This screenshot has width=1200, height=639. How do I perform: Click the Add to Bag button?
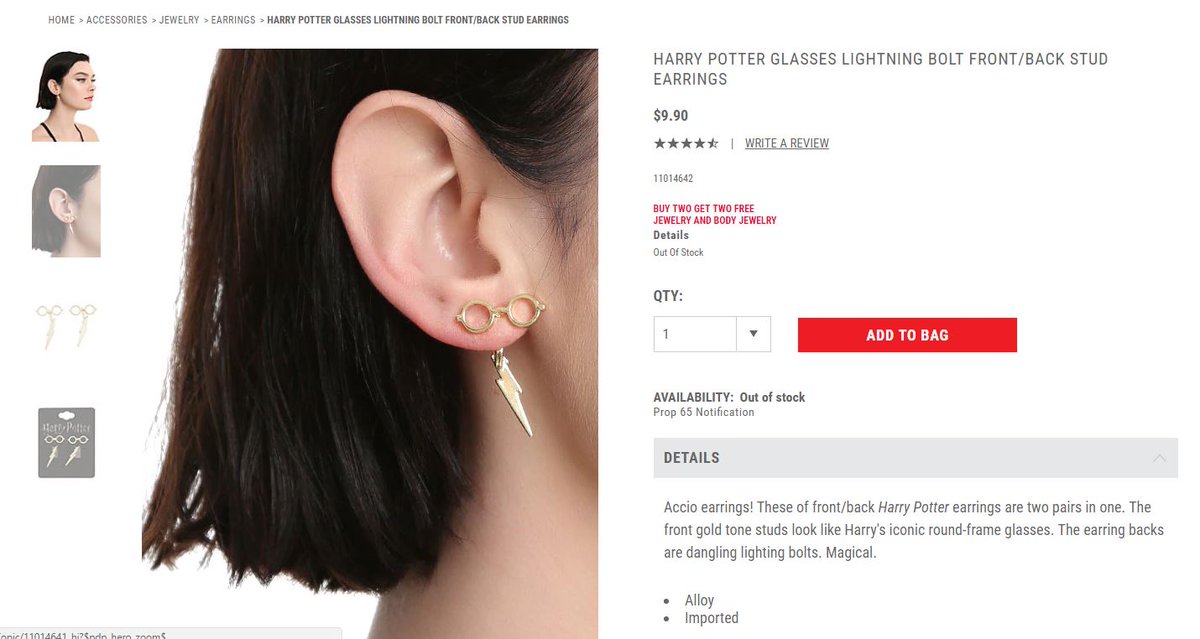tap(907, 335)
